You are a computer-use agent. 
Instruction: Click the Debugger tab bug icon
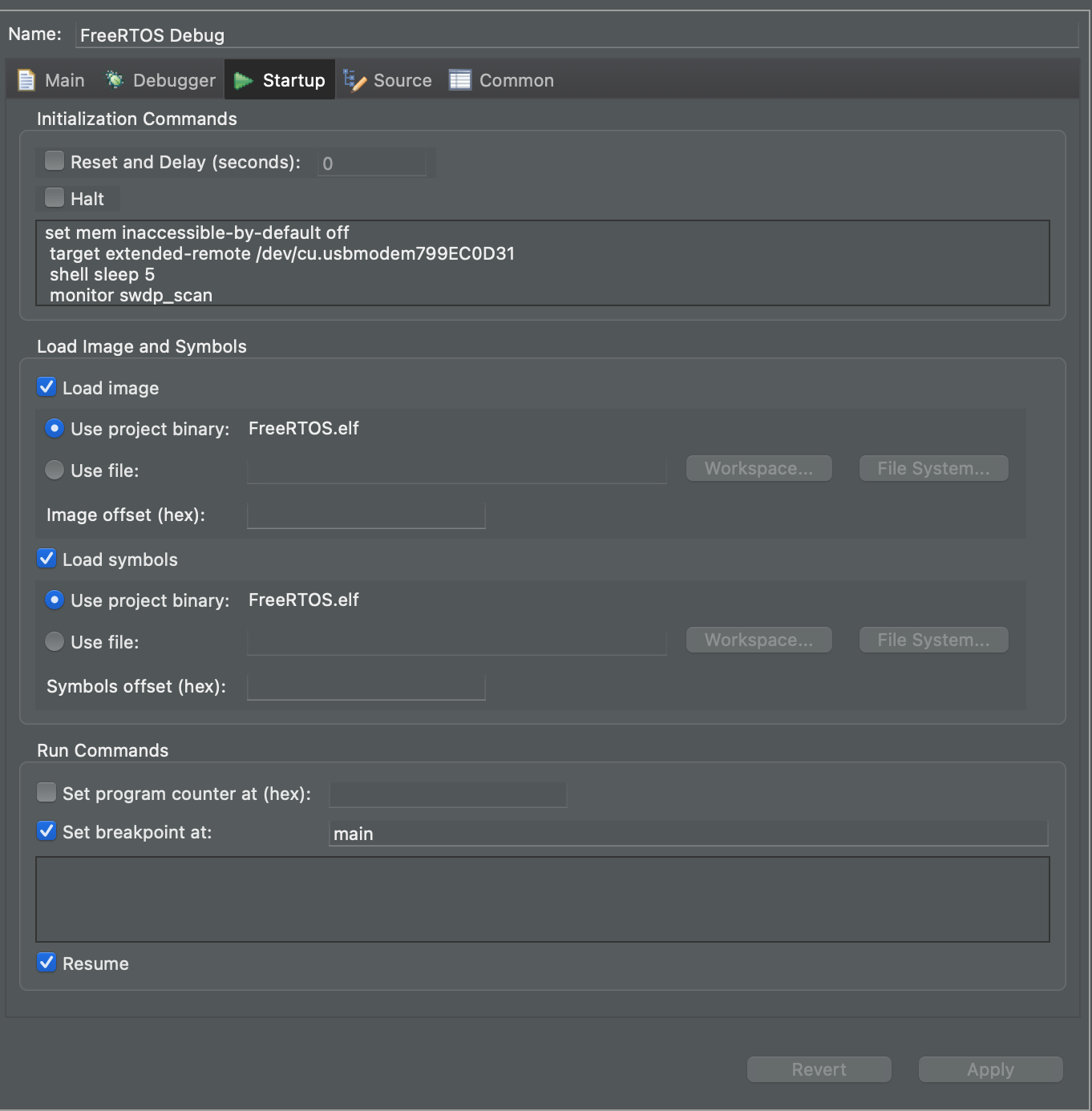point(115,79)
